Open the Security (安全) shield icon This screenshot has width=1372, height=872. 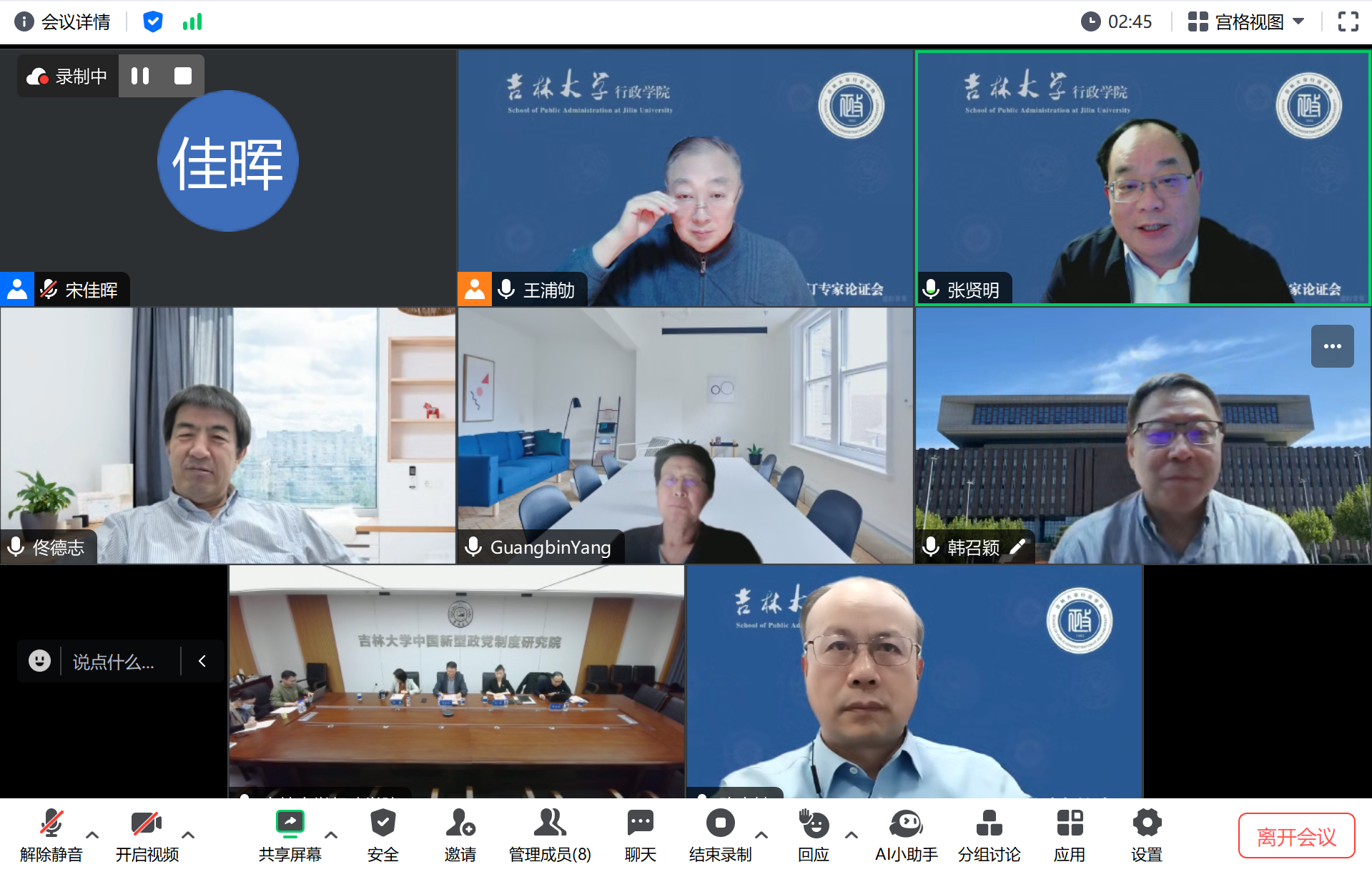coord(383,824)
